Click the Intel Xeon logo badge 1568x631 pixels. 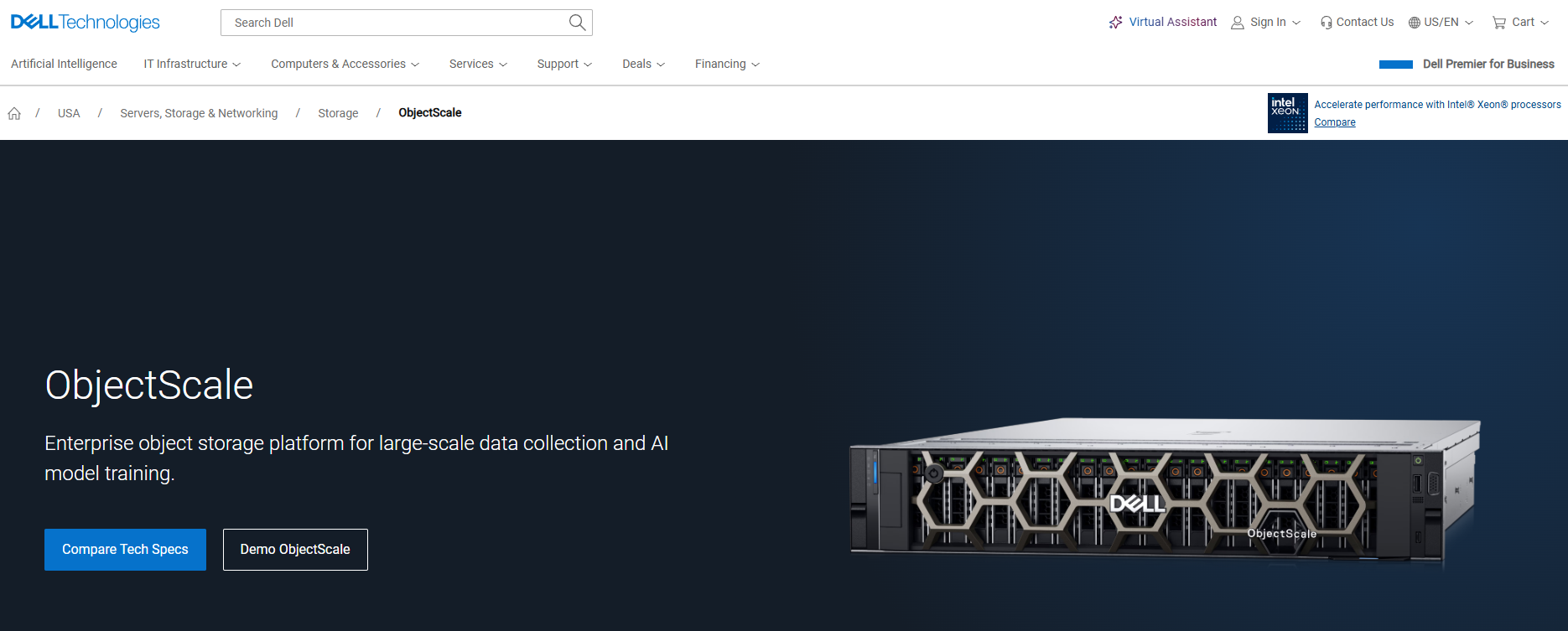pyautogui.click(x=1288, y=113)
